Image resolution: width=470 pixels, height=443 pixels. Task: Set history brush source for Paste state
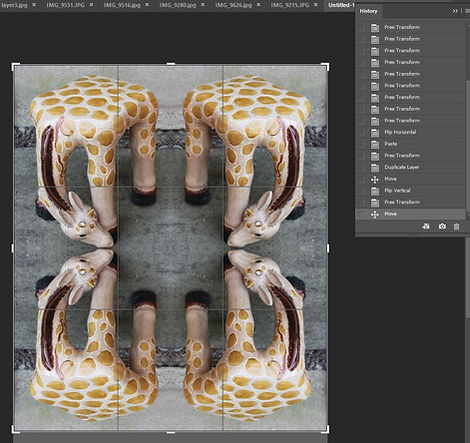point(362,144)
